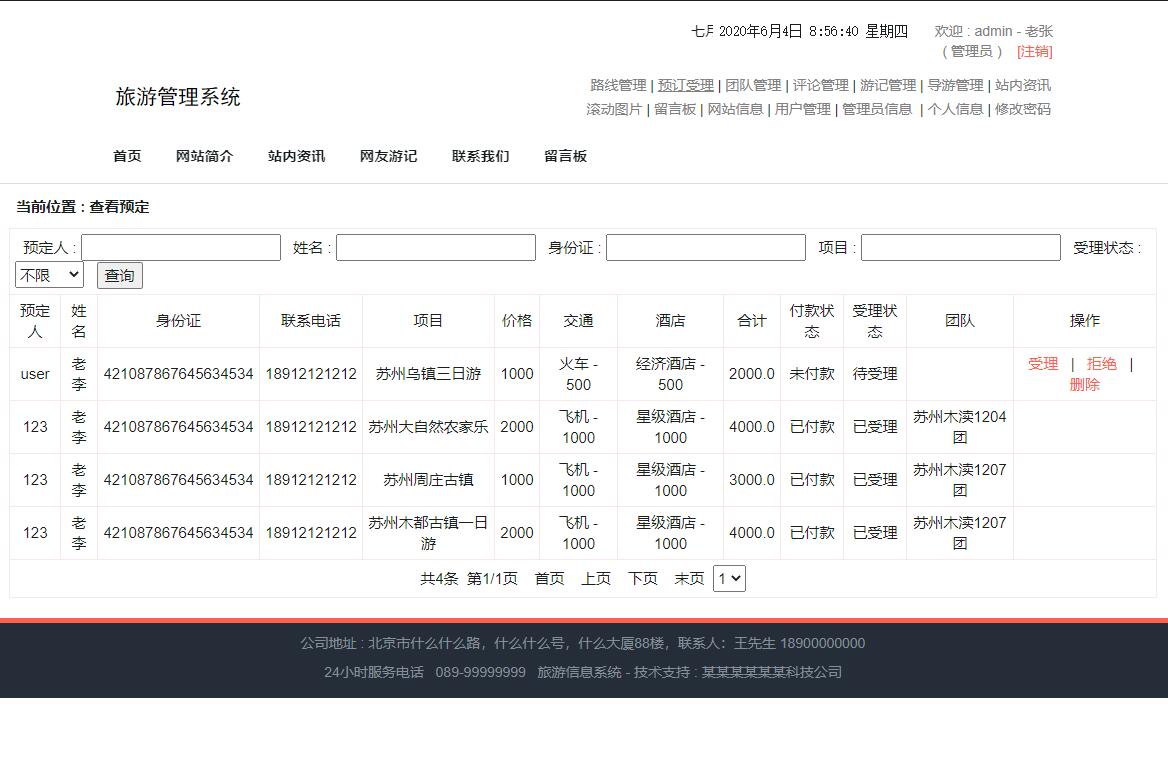Viewport: 1168px width, 762px height.
Task: Open 修改密码 to change password
Action: pos(1022,109)
